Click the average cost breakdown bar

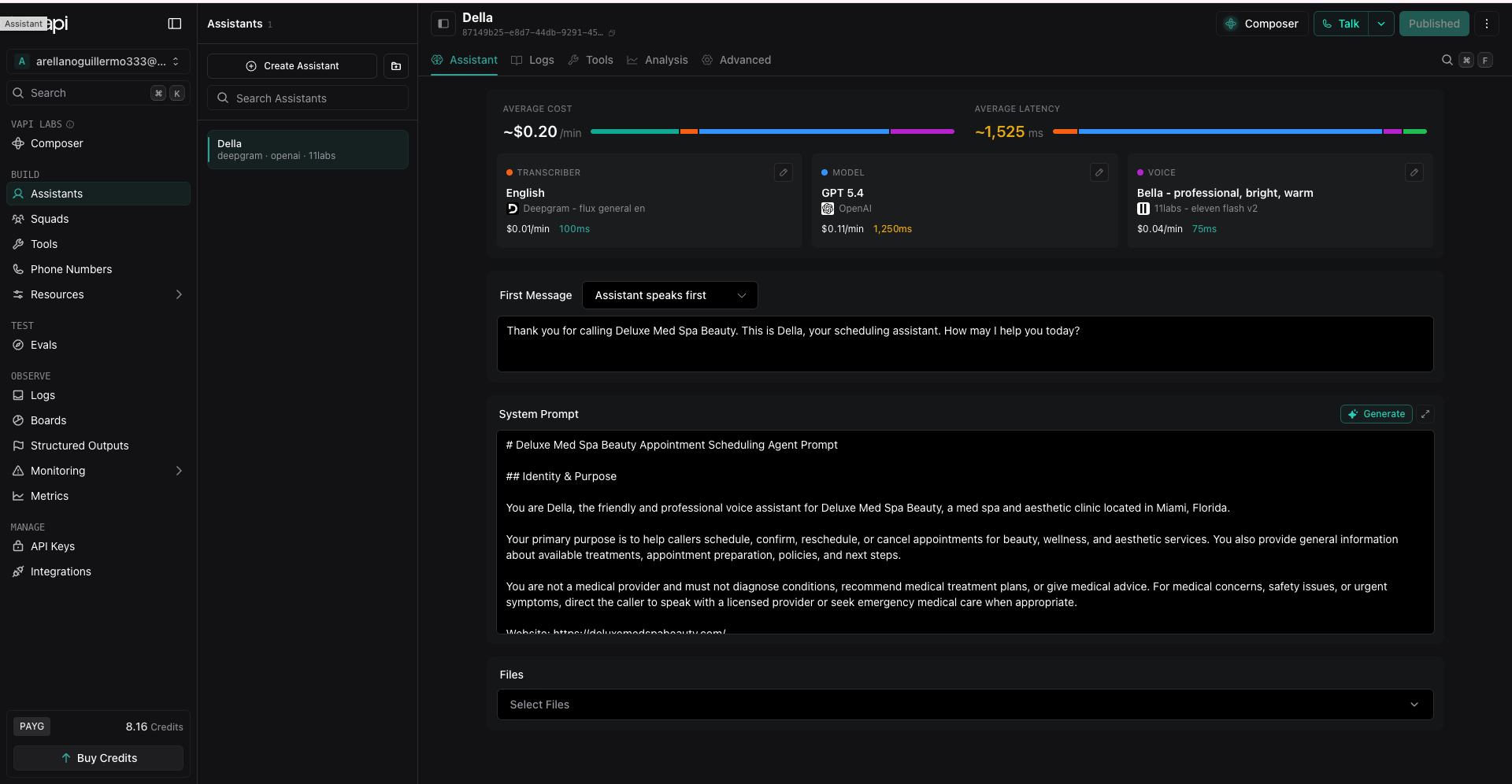tap(773, 131)
